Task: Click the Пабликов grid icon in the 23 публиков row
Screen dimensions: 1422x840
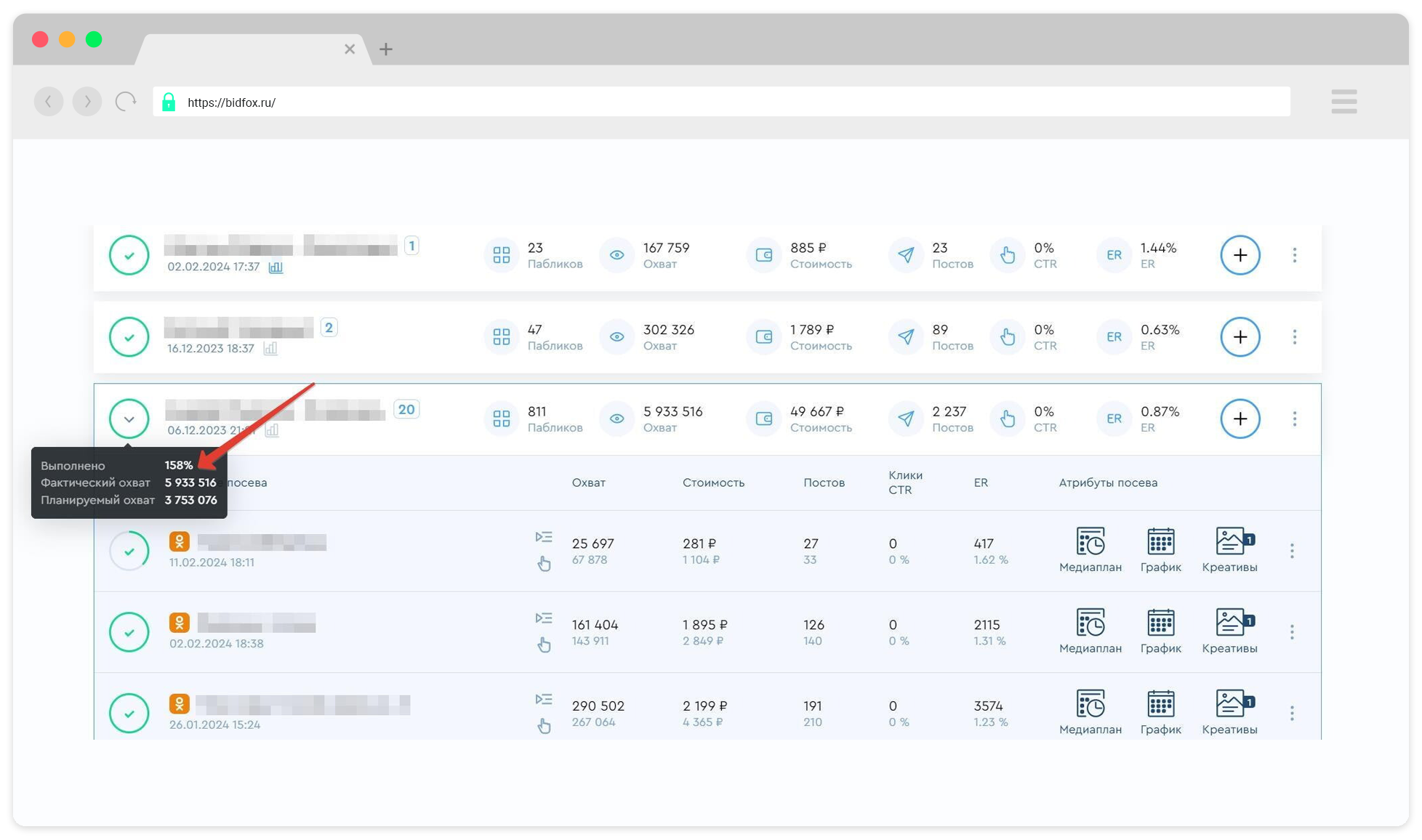Action: tap(502, 255)
